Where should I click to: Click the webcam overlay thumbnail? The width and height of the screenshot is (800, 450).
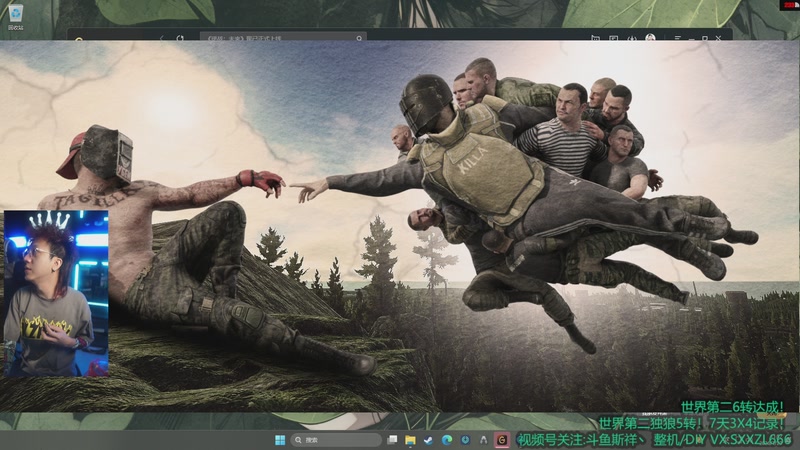(56, 293)
